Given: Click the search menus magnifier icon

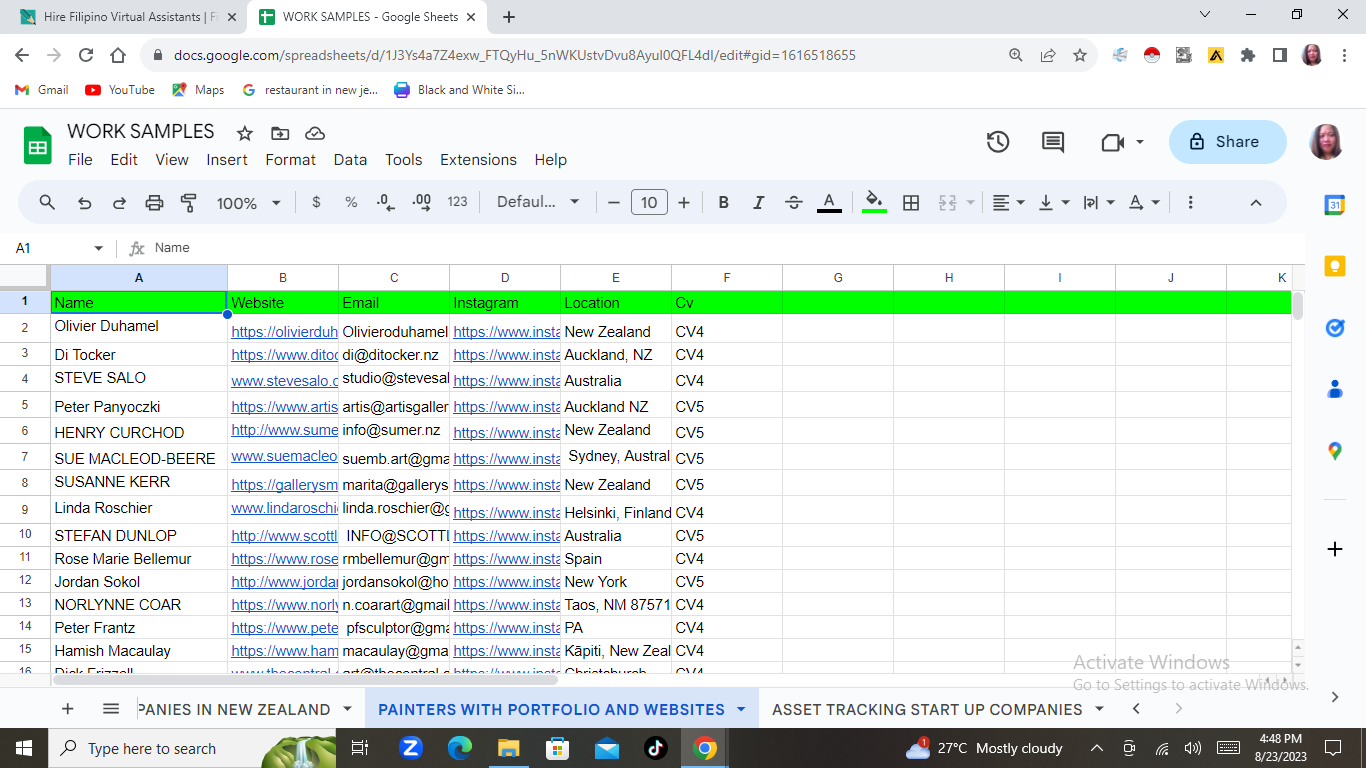Looking at the screenshot, I should [47, 202].
